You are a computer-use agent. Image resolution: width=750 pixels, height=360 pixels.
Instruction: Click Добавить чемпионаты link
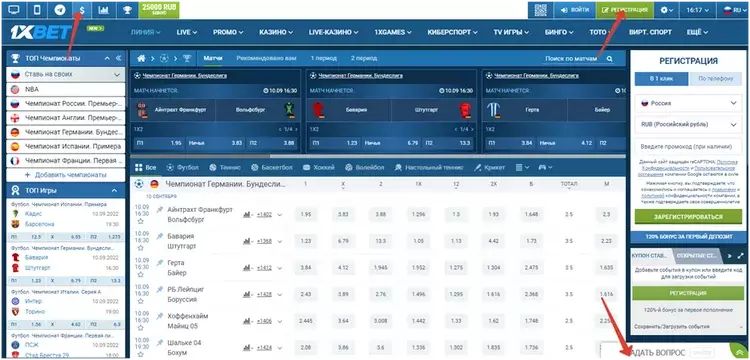pyautogui.click(x=66, y=175)
